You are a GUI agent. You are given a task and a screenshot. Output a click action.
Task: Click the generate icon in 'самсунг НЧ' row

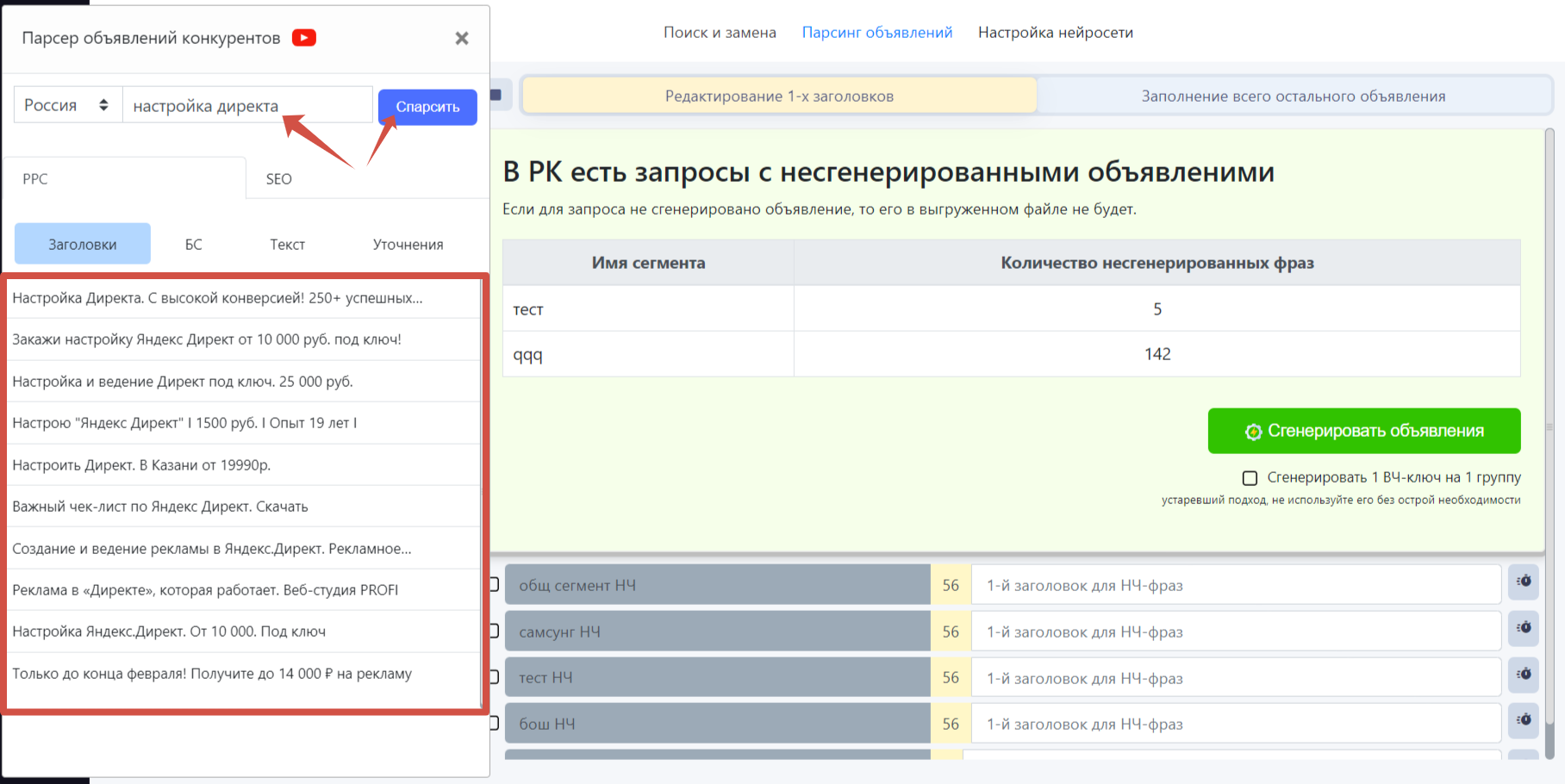1524,628
